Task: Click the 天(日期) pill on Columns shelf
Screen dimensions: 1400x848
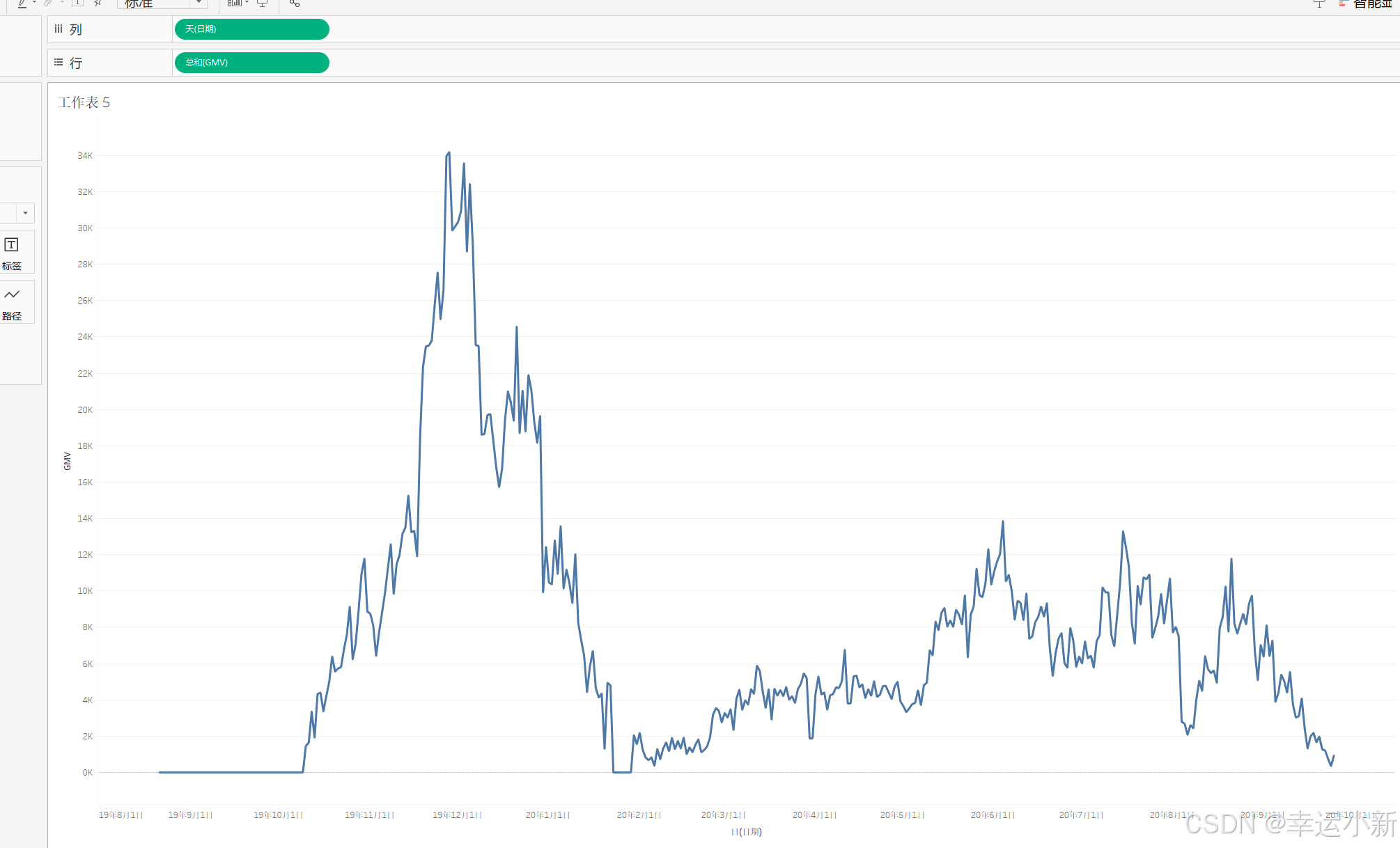Action: [251, 29]
